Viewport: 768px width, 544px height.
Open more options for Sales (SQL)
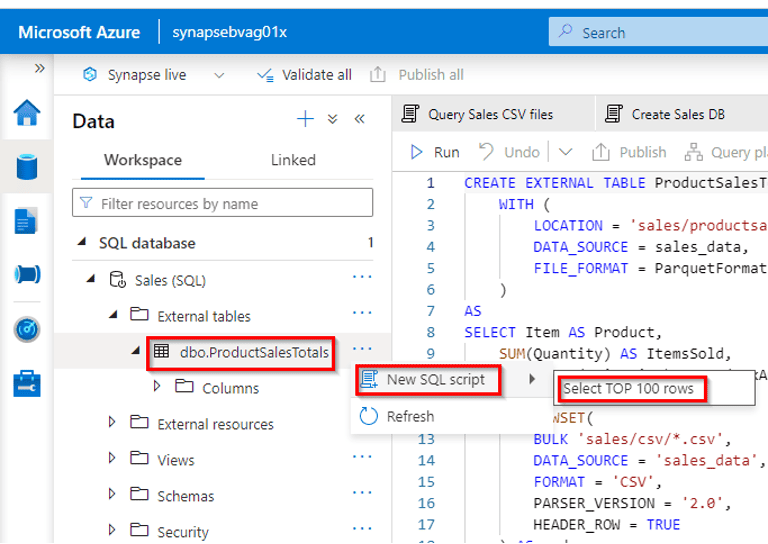click(x=362, y=277)
